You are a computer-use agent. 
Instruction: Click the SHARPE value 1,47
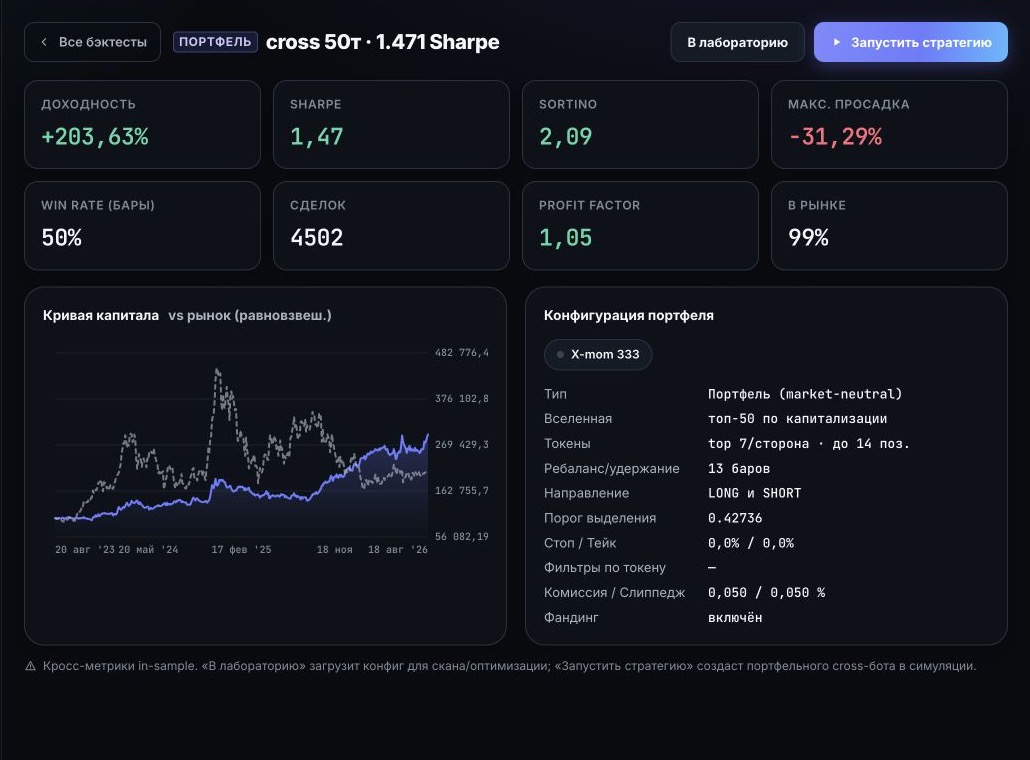coord(317,137)
